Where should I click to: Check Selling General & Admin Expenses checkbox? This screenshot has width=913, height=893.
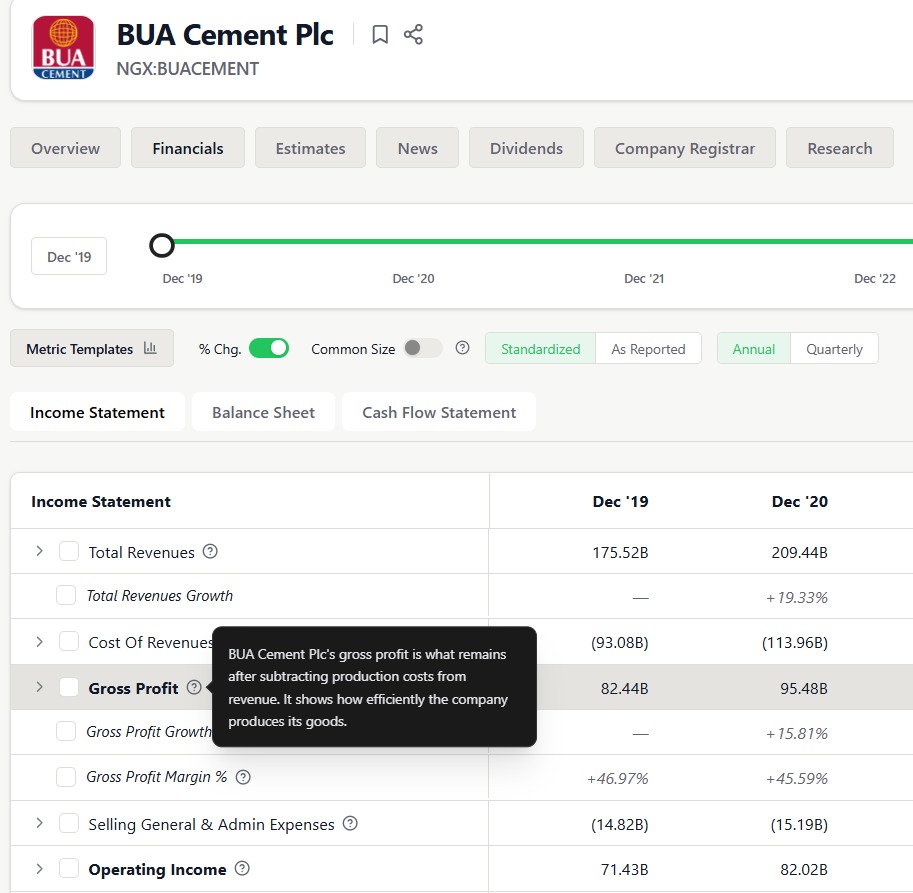69,824
